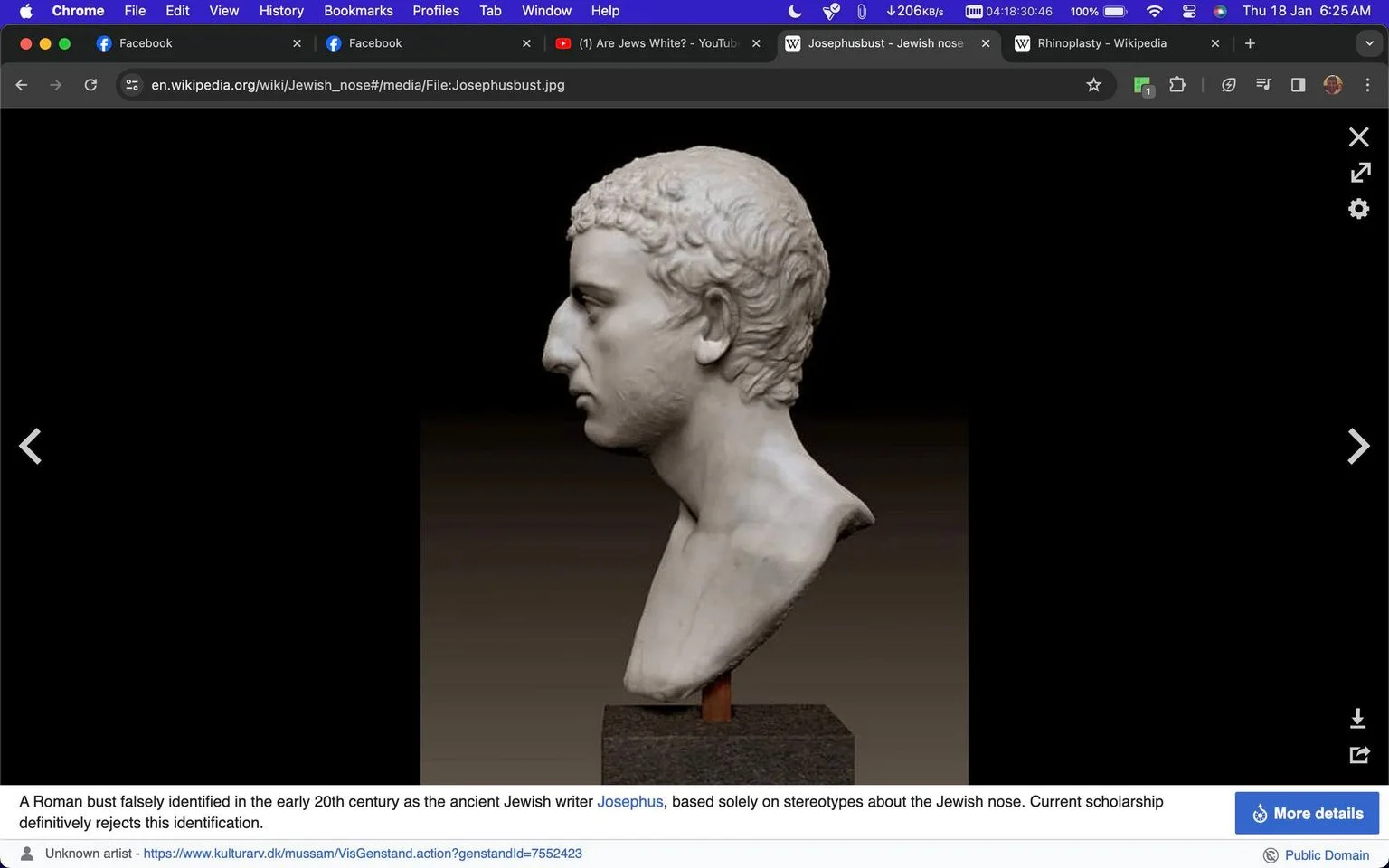Toggle full screen view of image
This screenshot has width=1389, height=868.
click(x=1359, y=173)
